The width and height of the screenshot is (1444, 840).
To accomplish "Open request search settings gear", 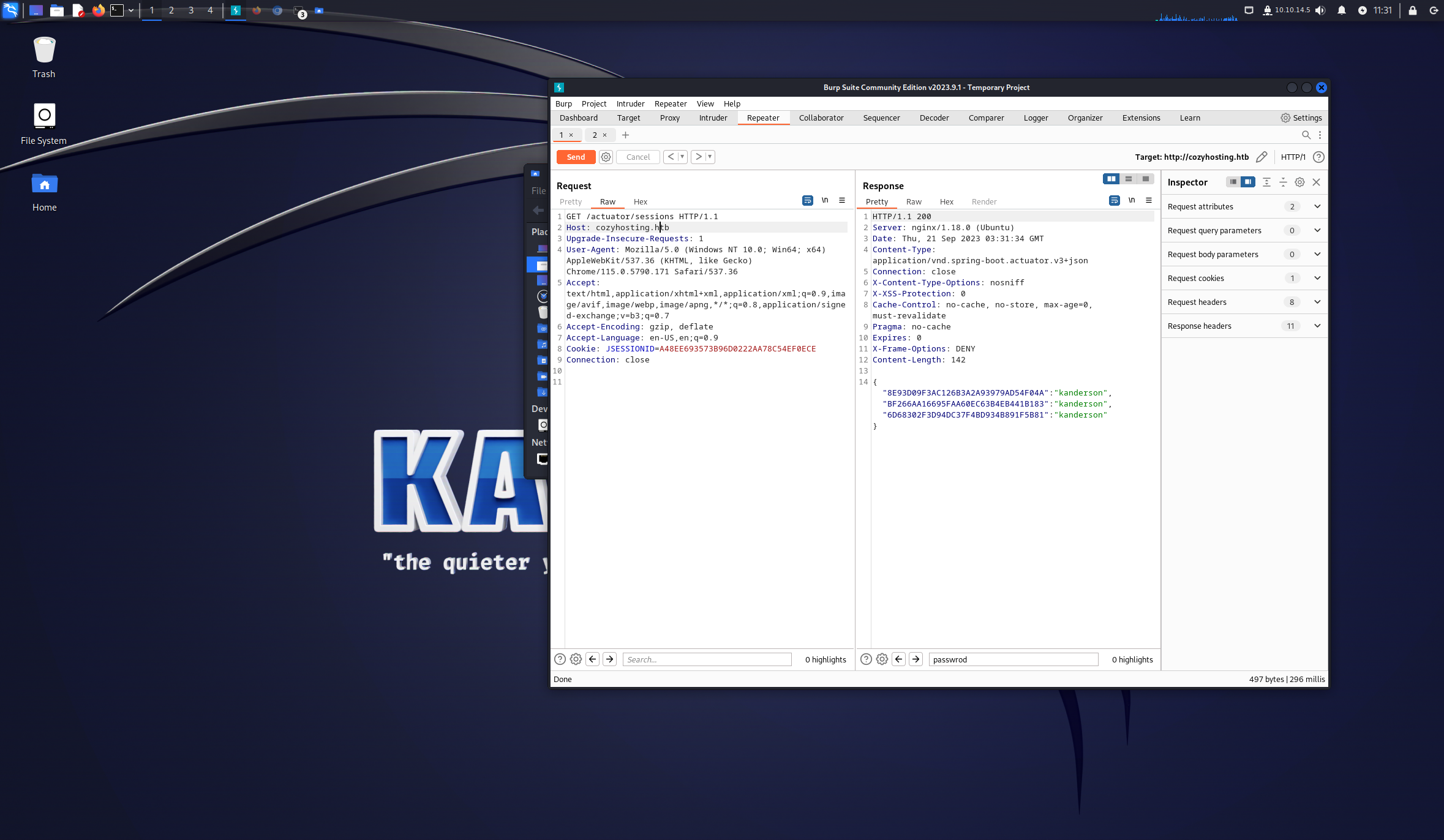I will [x=576, y=659].
